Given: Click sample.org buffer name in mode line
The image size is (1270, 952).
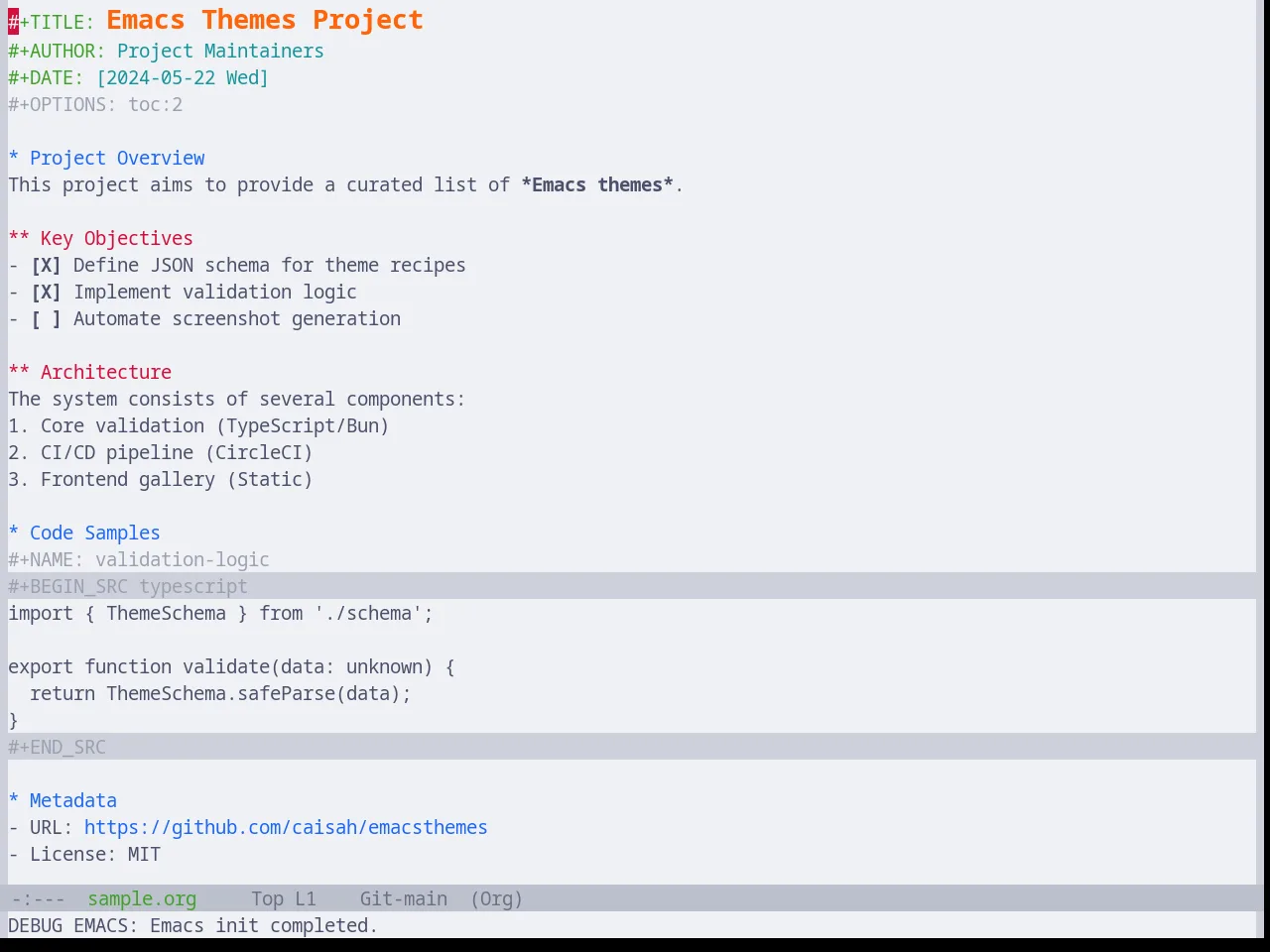Looking at the screenshot, I should [142, 899].
